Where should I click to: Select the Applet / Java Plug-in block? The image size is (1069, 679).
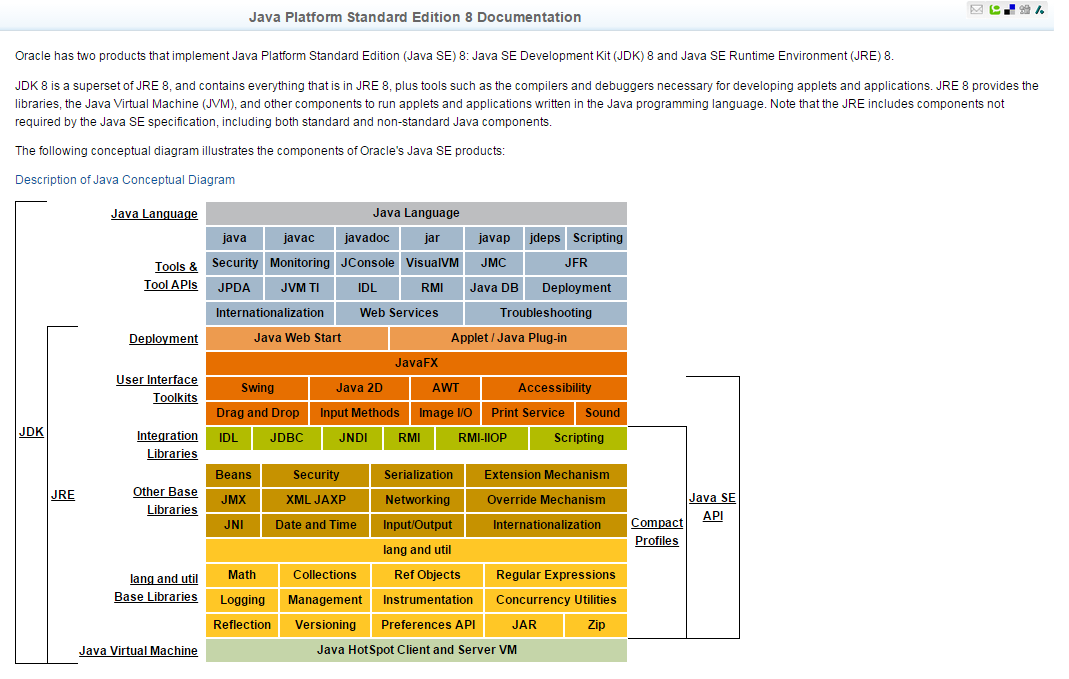pos(509,337)
